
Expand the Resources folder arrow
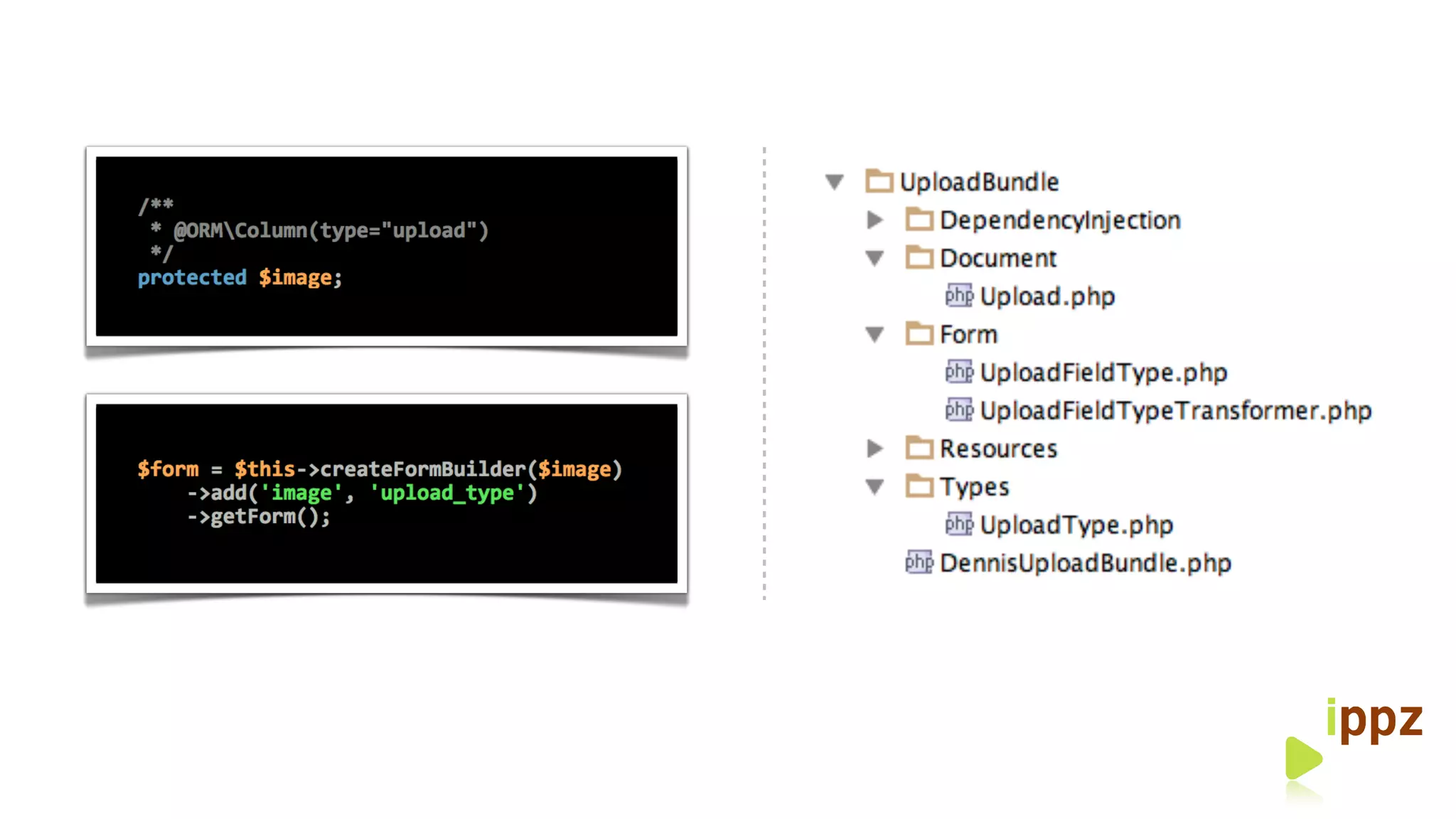click(x=875, y=449)
